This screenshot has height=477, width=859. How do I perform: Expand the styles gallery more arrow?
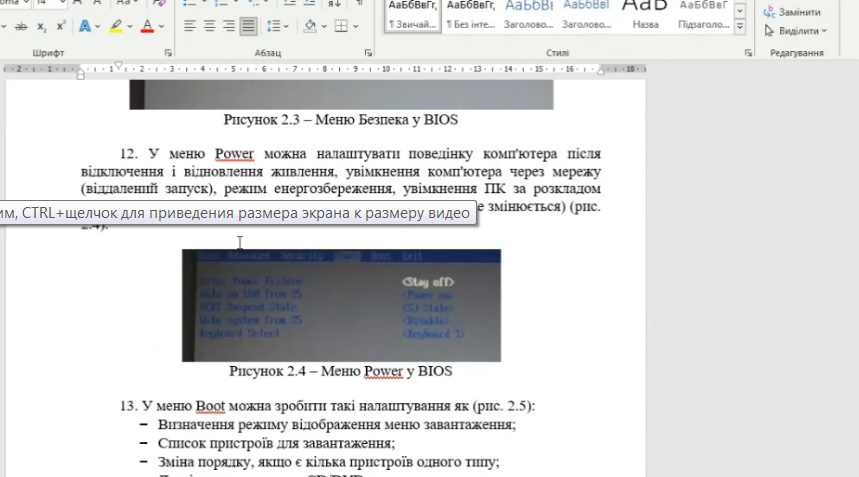click(x=740, y=26)
